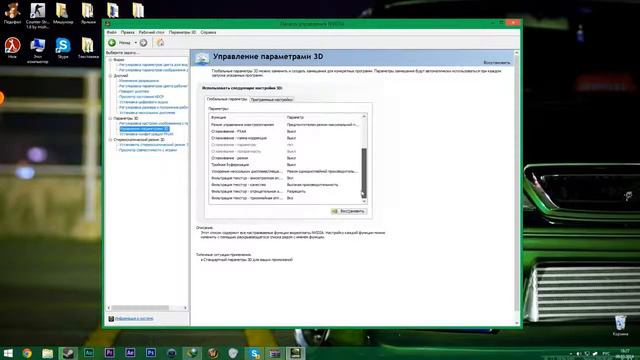Click the settings list vertical scrollbar thumb

[x=364, y=173]
